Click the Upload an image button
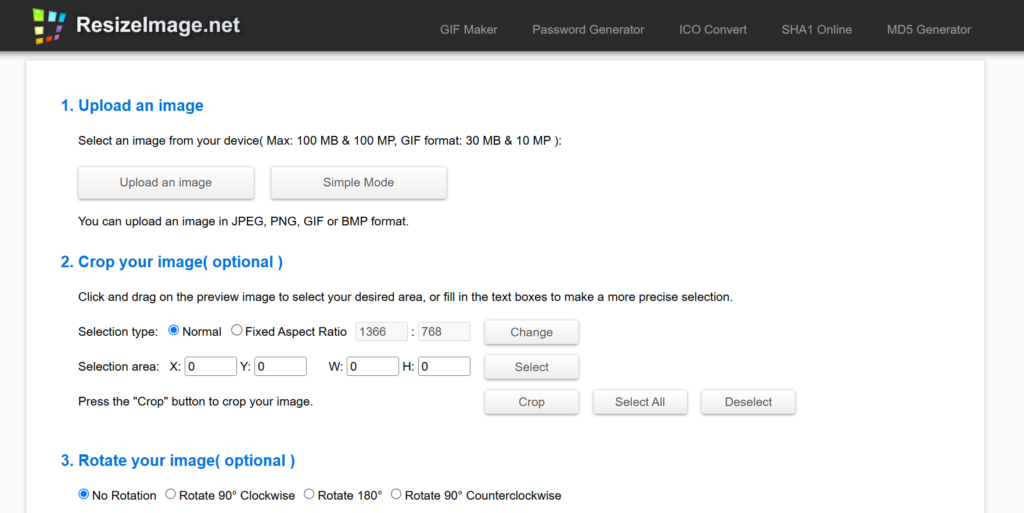The image size is (1024, 513). (x=166, y=183)
